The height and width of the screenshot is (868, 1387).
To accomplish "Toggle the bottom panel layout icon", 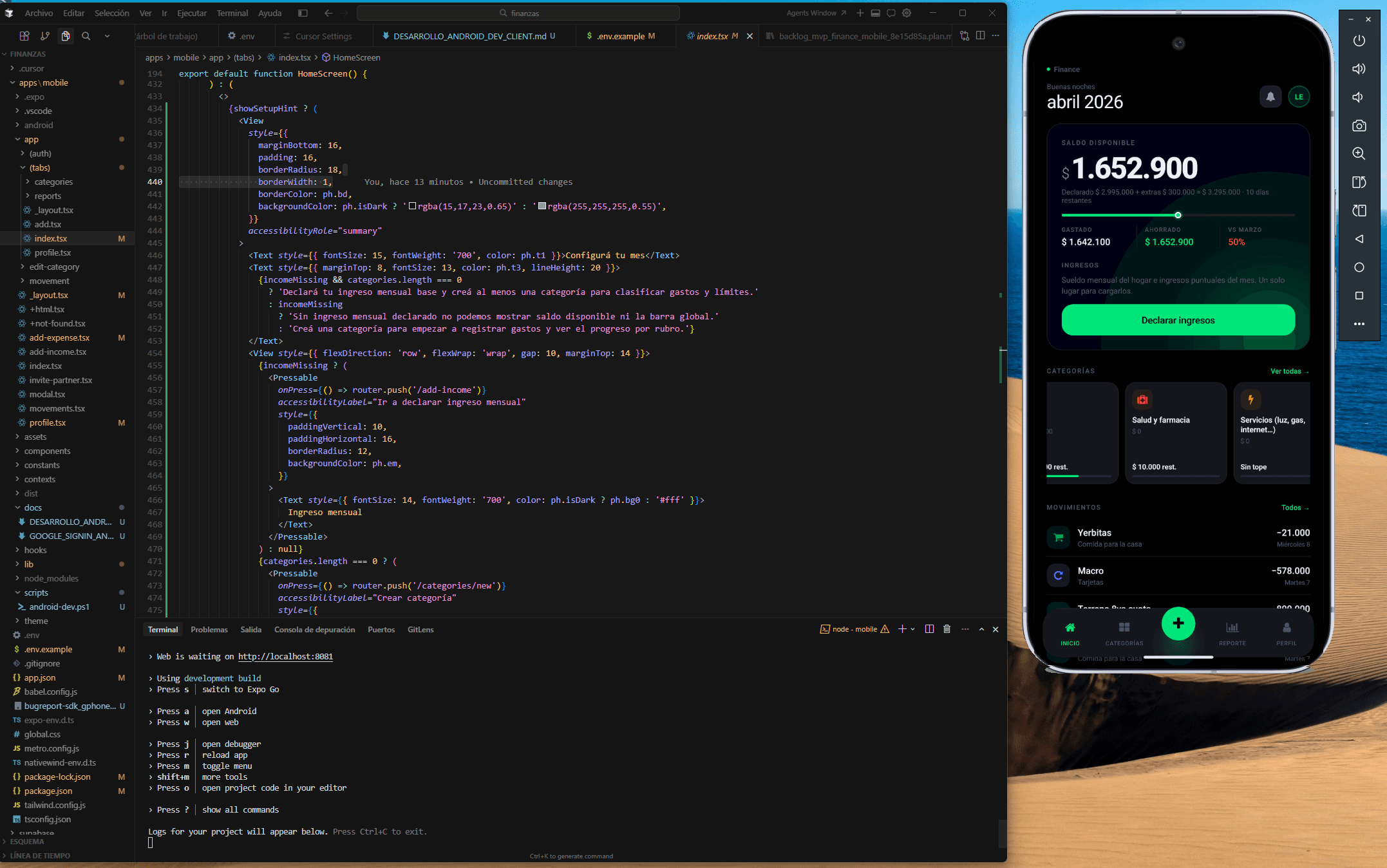I will coord(875,13).
